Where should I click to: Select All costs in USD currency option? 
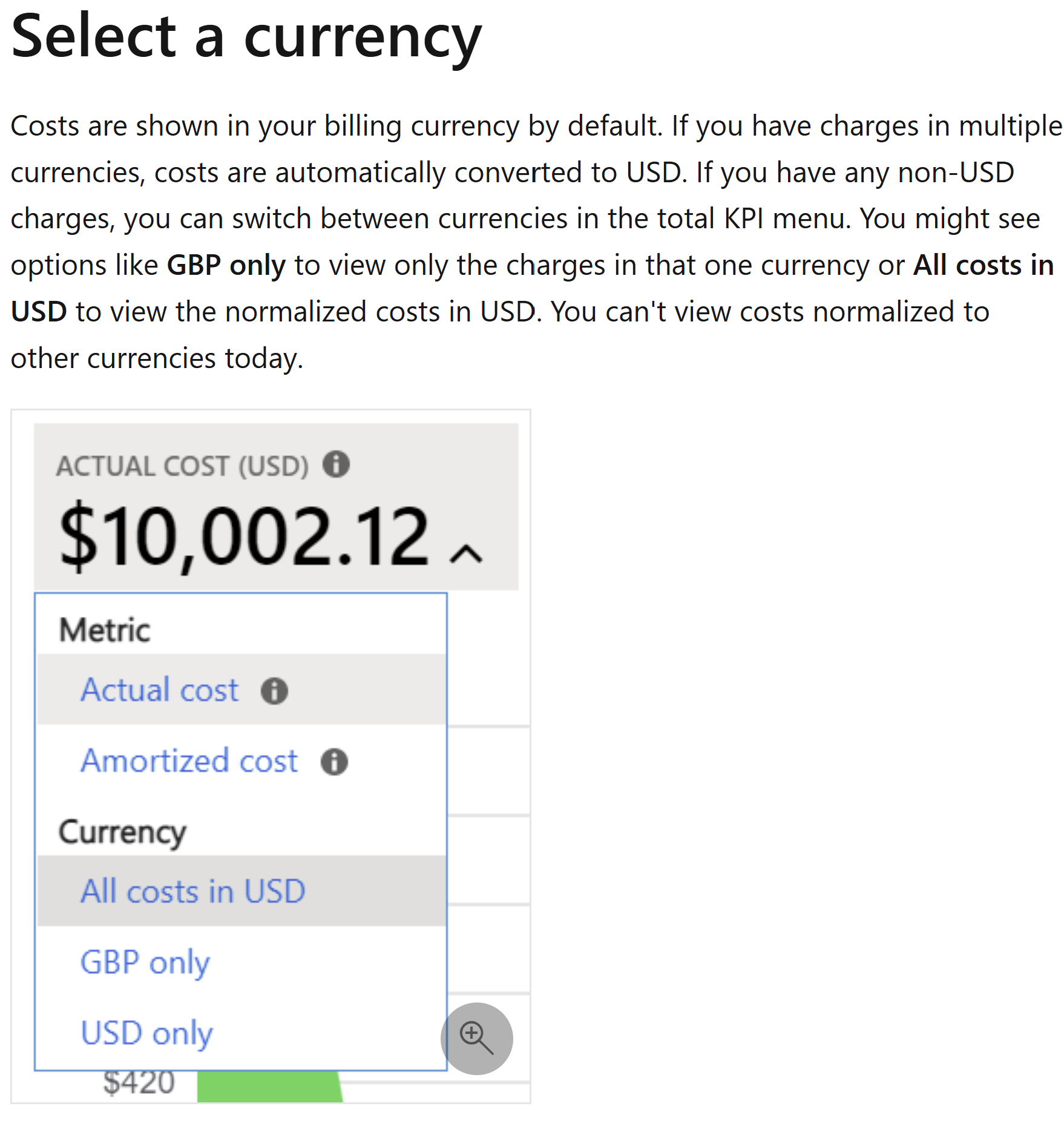(242, 891)
